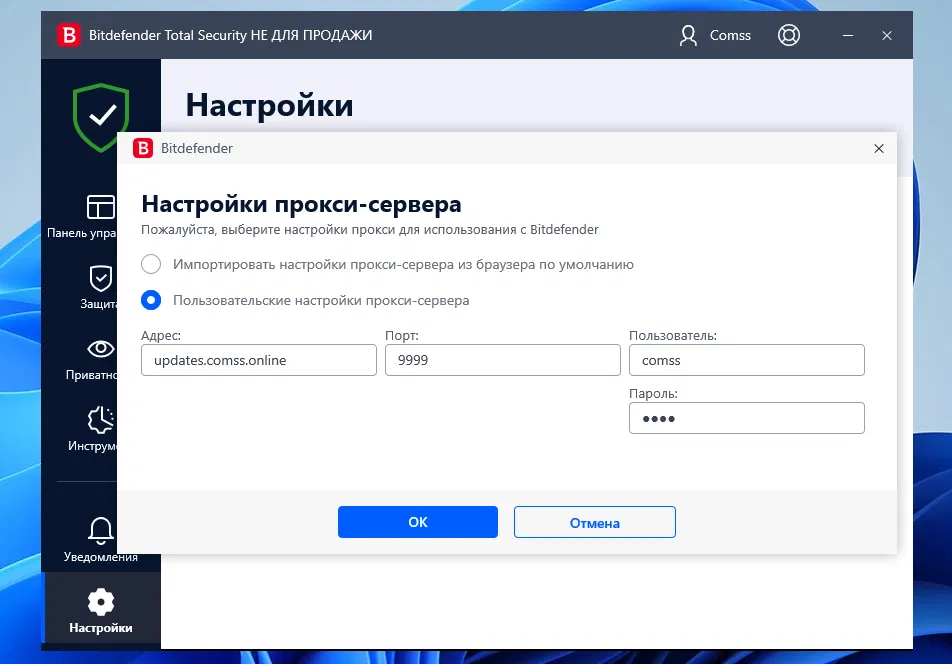This screenshot has width=952, height=664.
Task: Confirm proxy settings with OK
Action: tap(418, 522)
